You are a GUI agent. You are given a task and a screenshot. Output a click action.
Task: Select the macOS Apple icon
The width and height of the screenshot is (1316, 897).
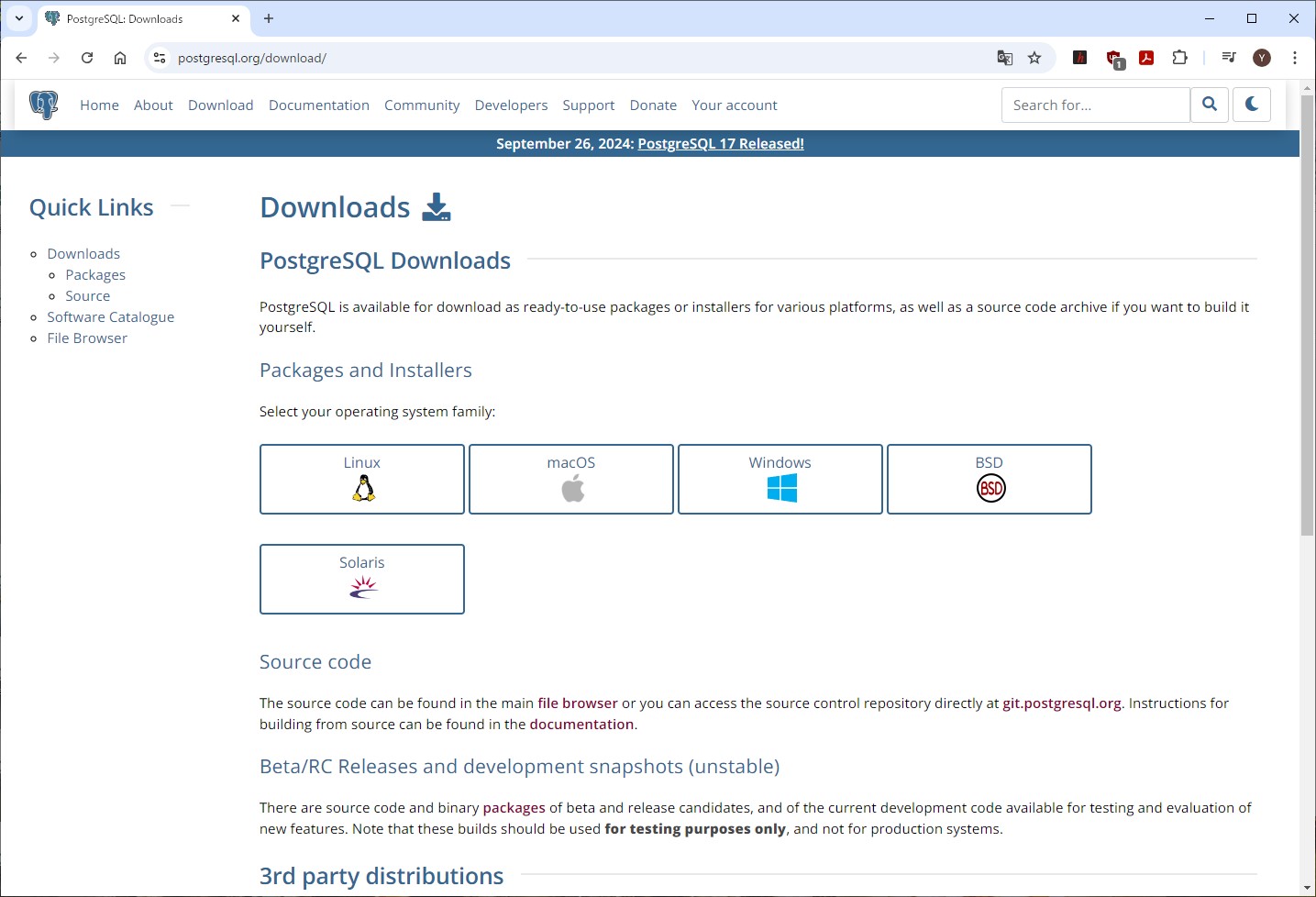[570, 487]
